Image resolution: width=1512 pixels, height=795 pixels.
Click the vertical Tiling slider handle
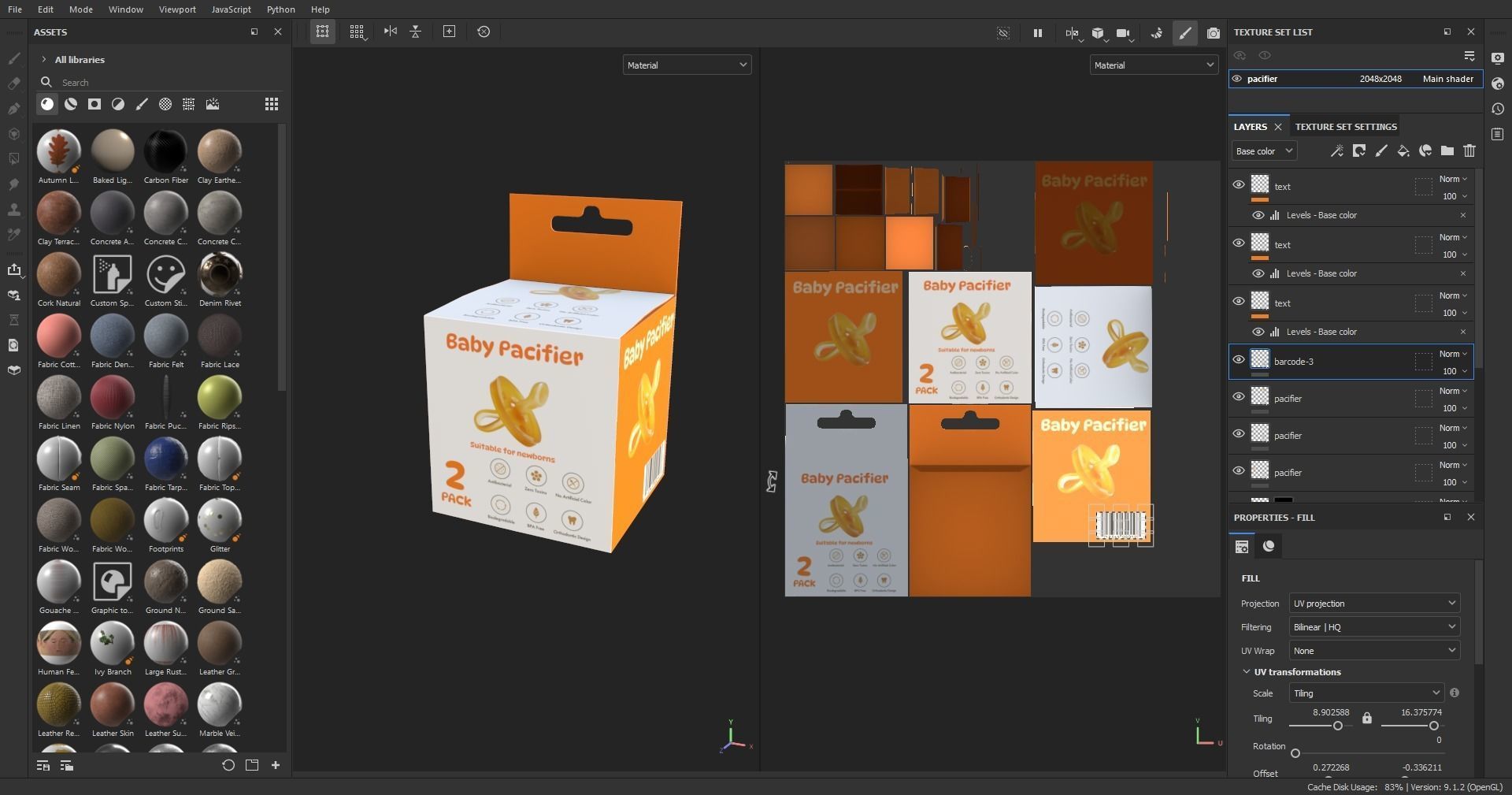1434,726
